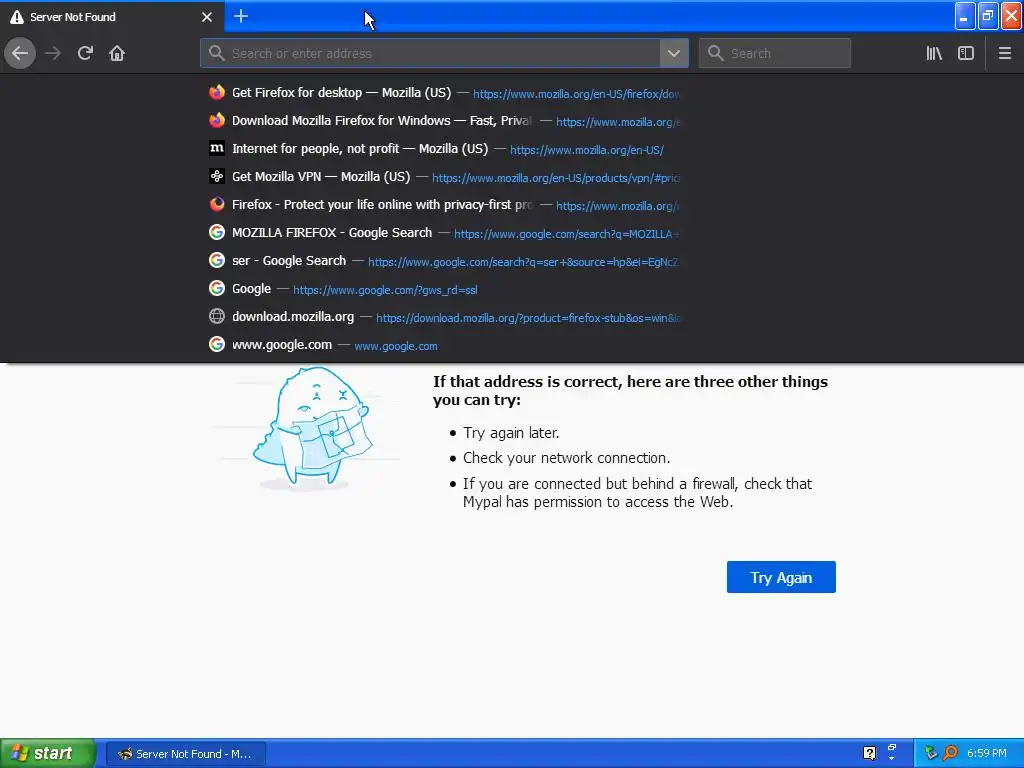The height and width of the screenshot is (768, 1024).
Task: Click the warning icon on the tab
Action: coord(17,17)
